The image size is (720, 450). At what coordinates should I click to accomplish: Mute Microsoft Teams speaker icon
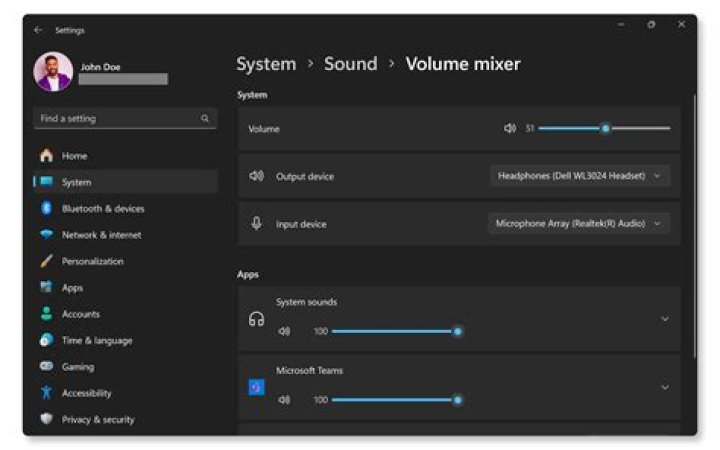284,400
